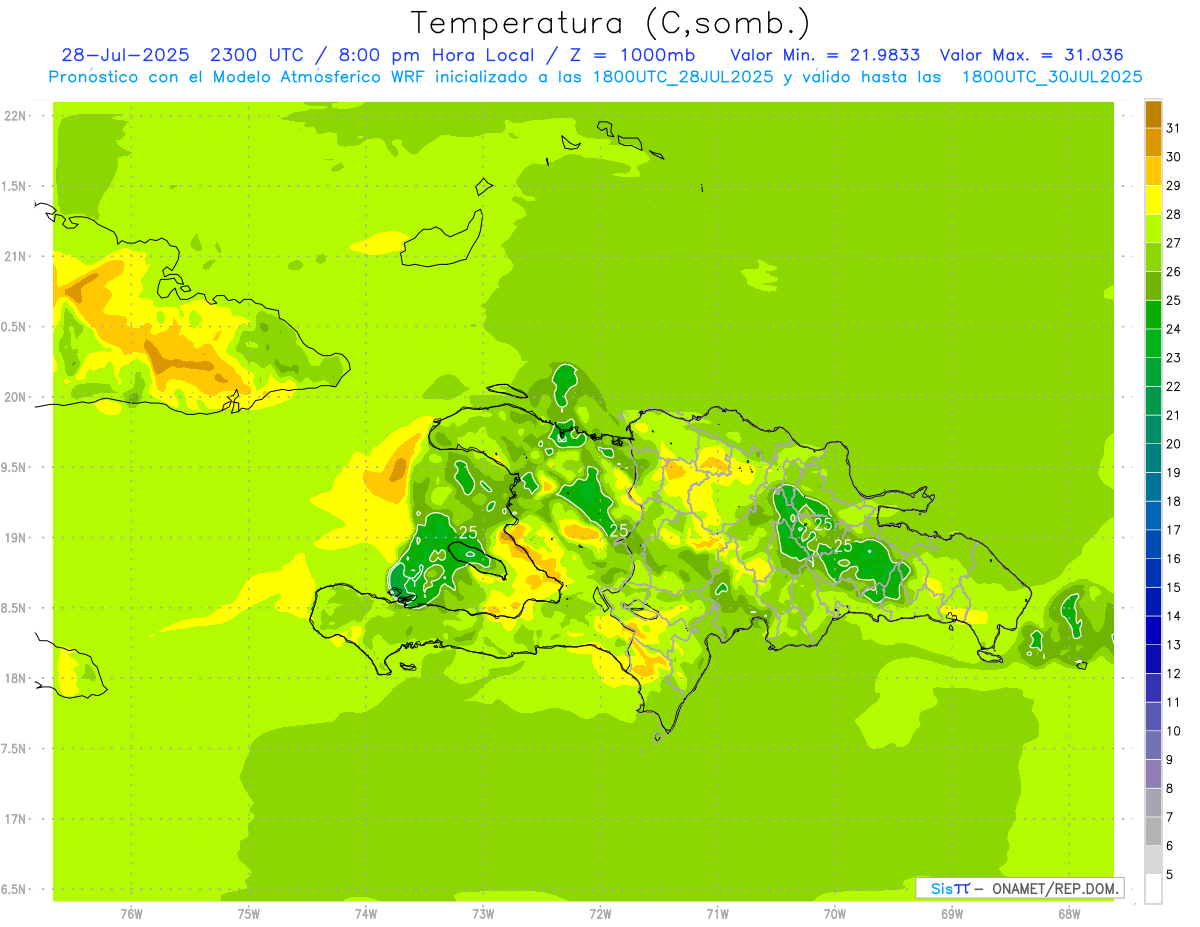The height and width of the screenshot is (927, 1200).
Task: Click the legend value "18"
Action: [1174, 501]
